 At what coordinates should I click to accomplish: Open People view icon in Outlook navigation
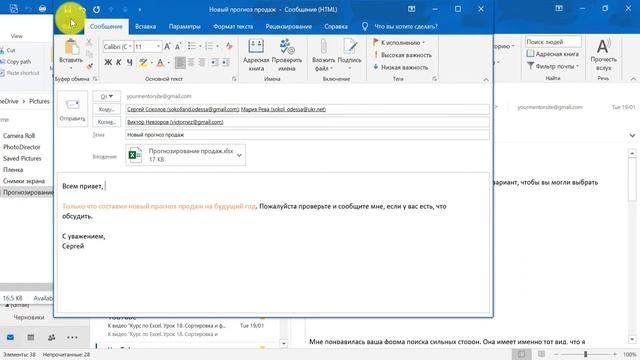point(51,338)
